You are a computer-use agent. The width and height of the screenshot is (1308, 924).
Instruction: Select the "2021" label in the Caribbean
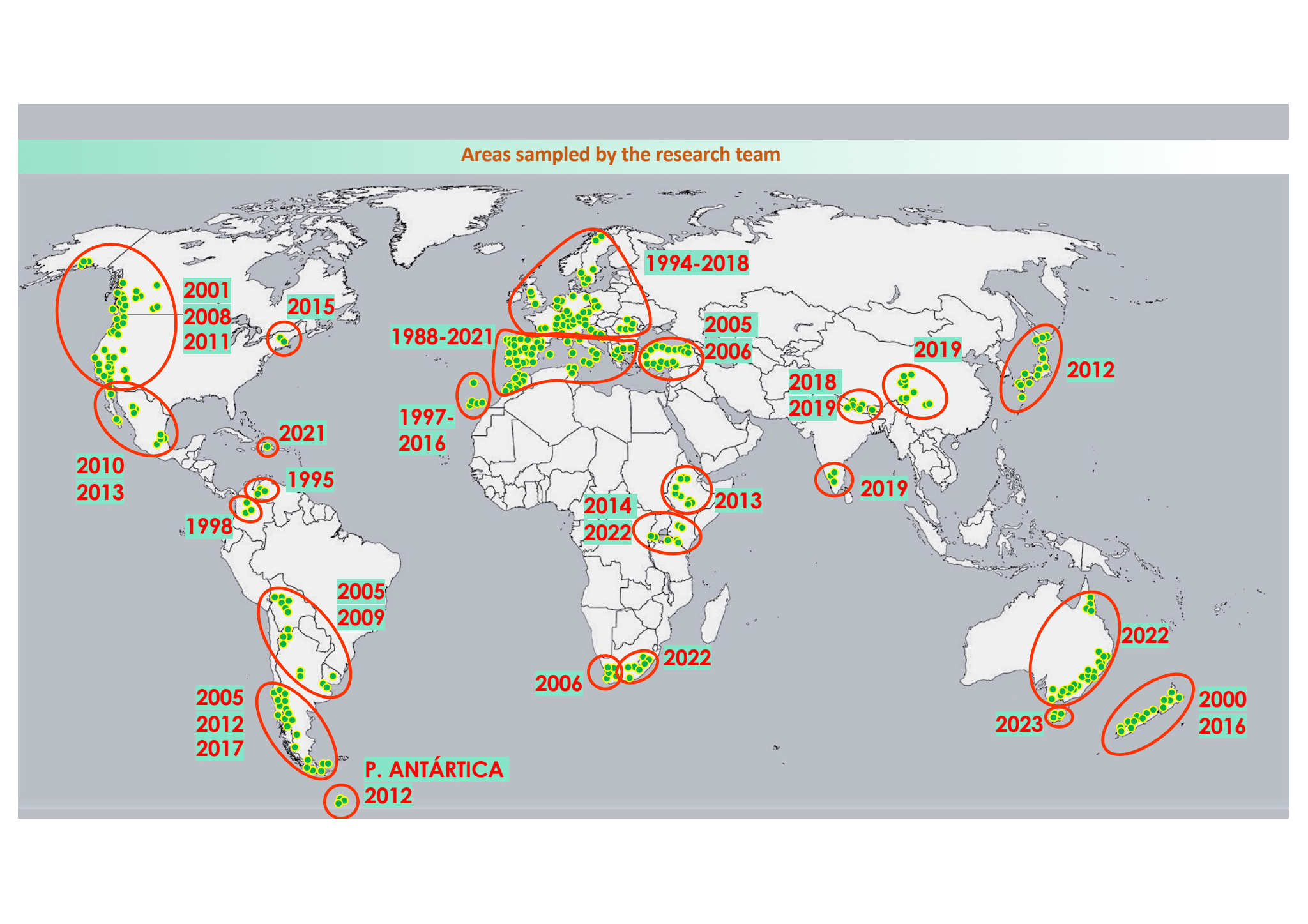coord(302,433)
